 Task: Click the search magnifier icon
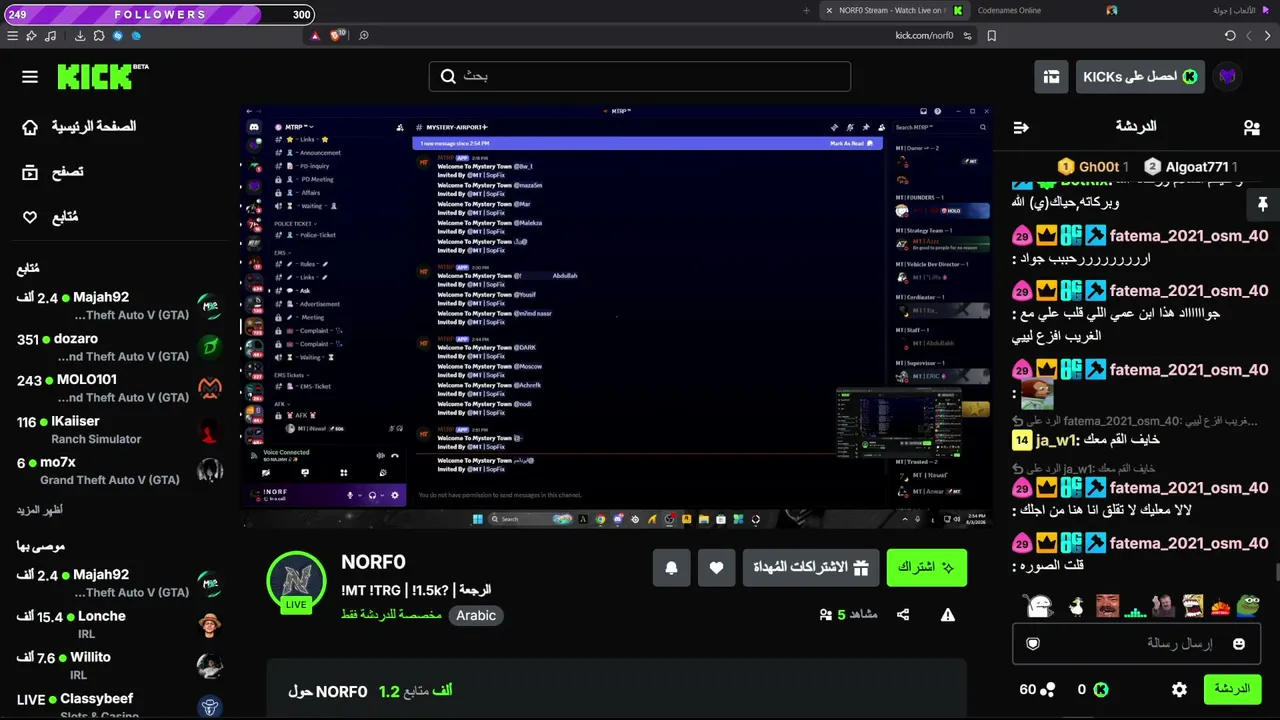pyautogui.click(x=448, y=76)
